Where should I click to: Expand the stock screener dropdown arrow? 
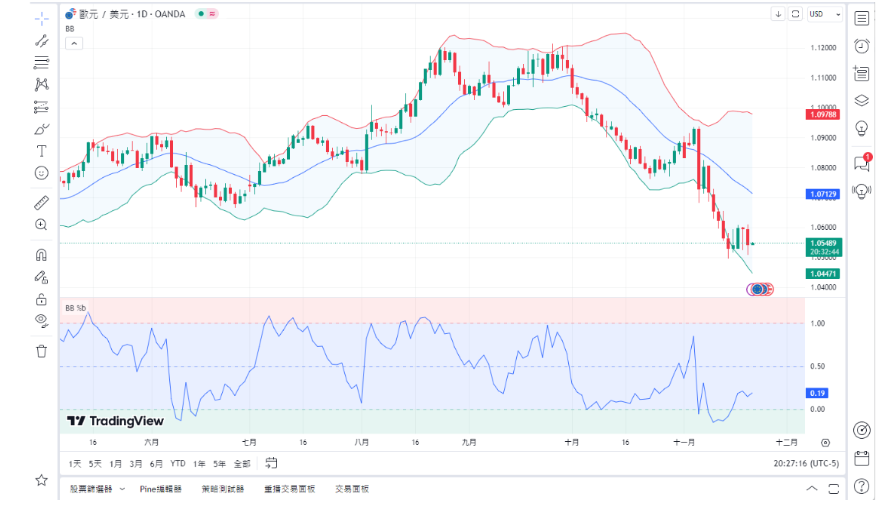122,489
